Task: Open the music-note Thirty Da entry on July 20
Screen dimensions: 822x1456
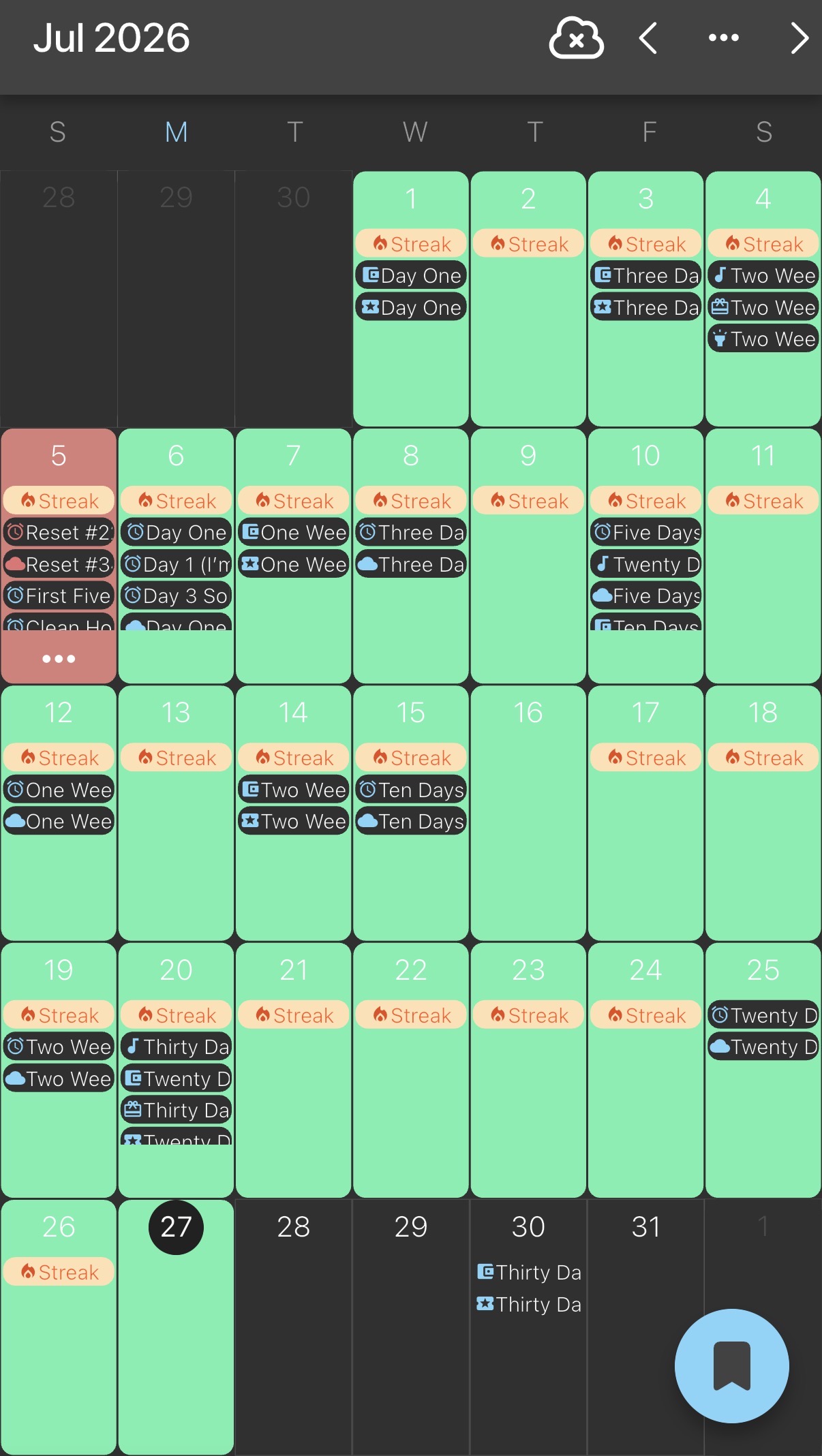Action: 176,1047
